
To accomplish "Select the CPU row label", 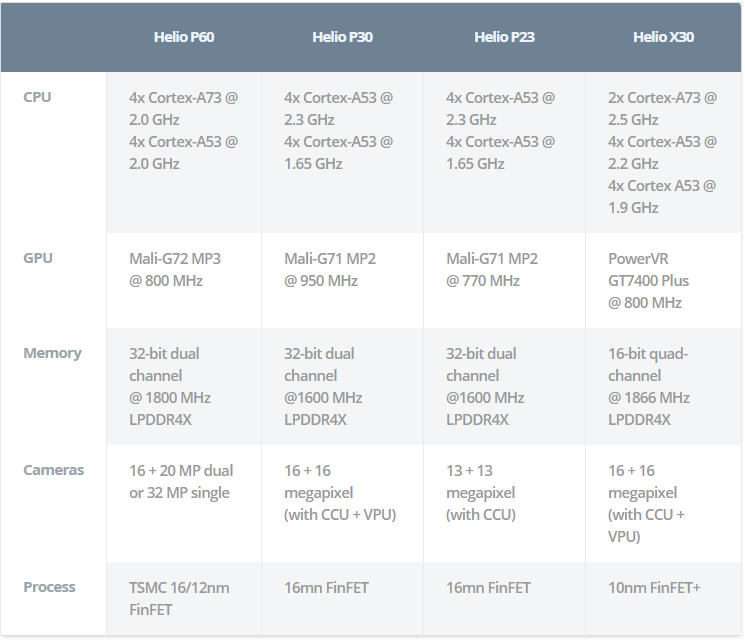I will click(x=37, y=97).
